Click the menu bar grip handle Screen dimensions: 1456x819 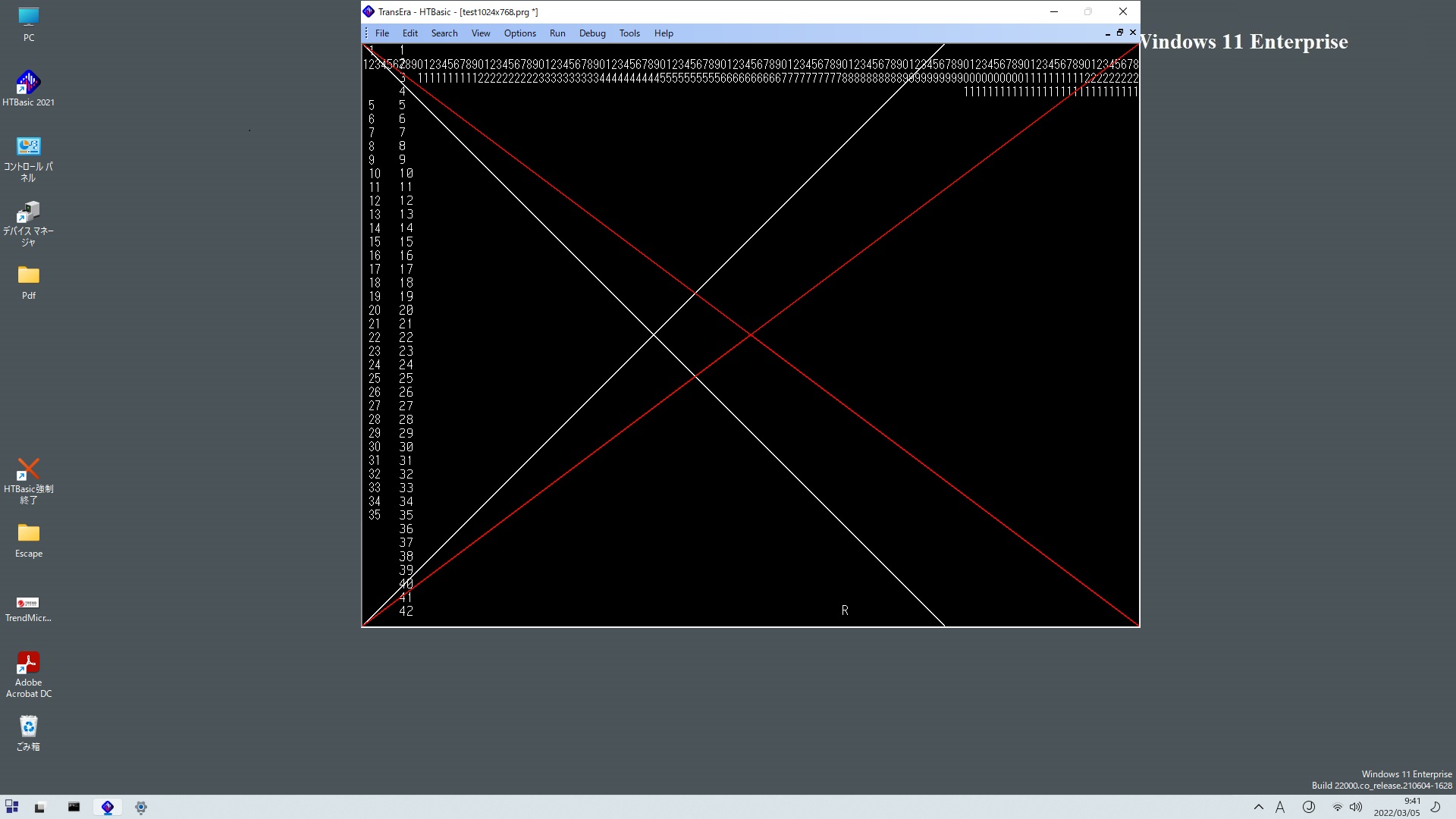(366, 33)
